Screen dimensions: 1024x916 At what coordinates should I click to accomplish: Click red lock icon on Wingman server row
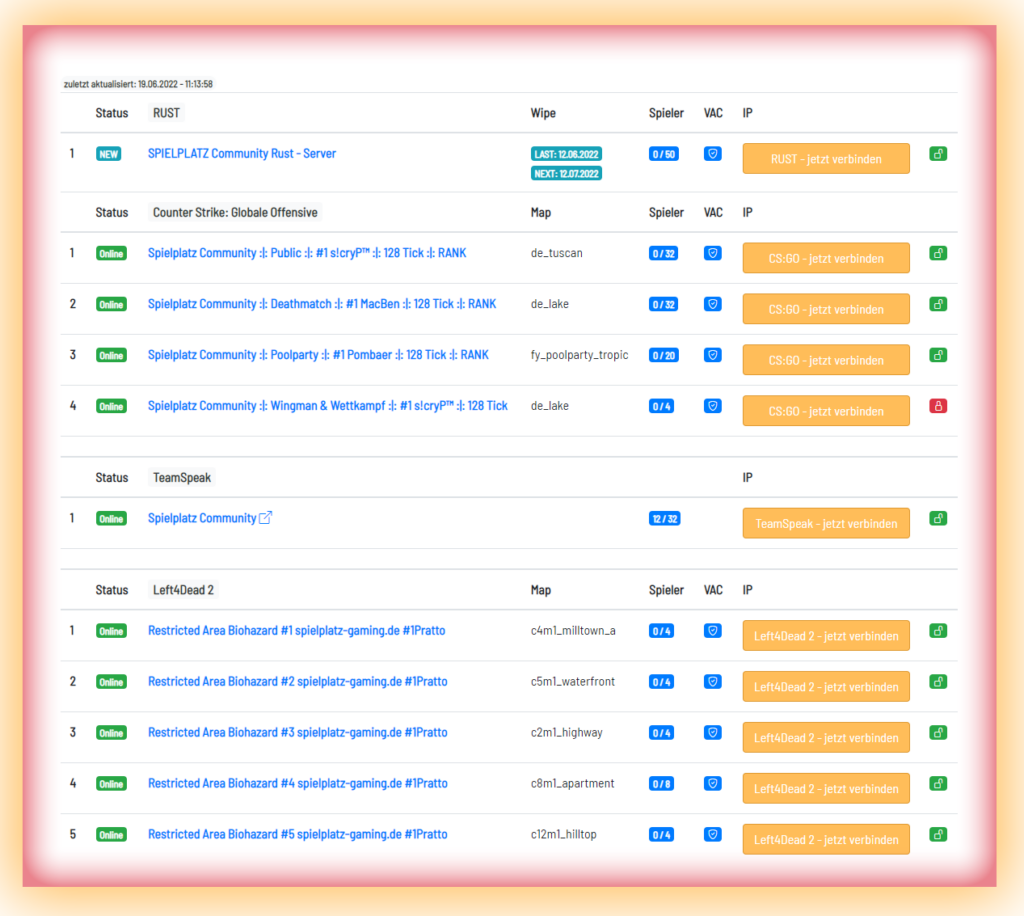click(x=938, y=406)
